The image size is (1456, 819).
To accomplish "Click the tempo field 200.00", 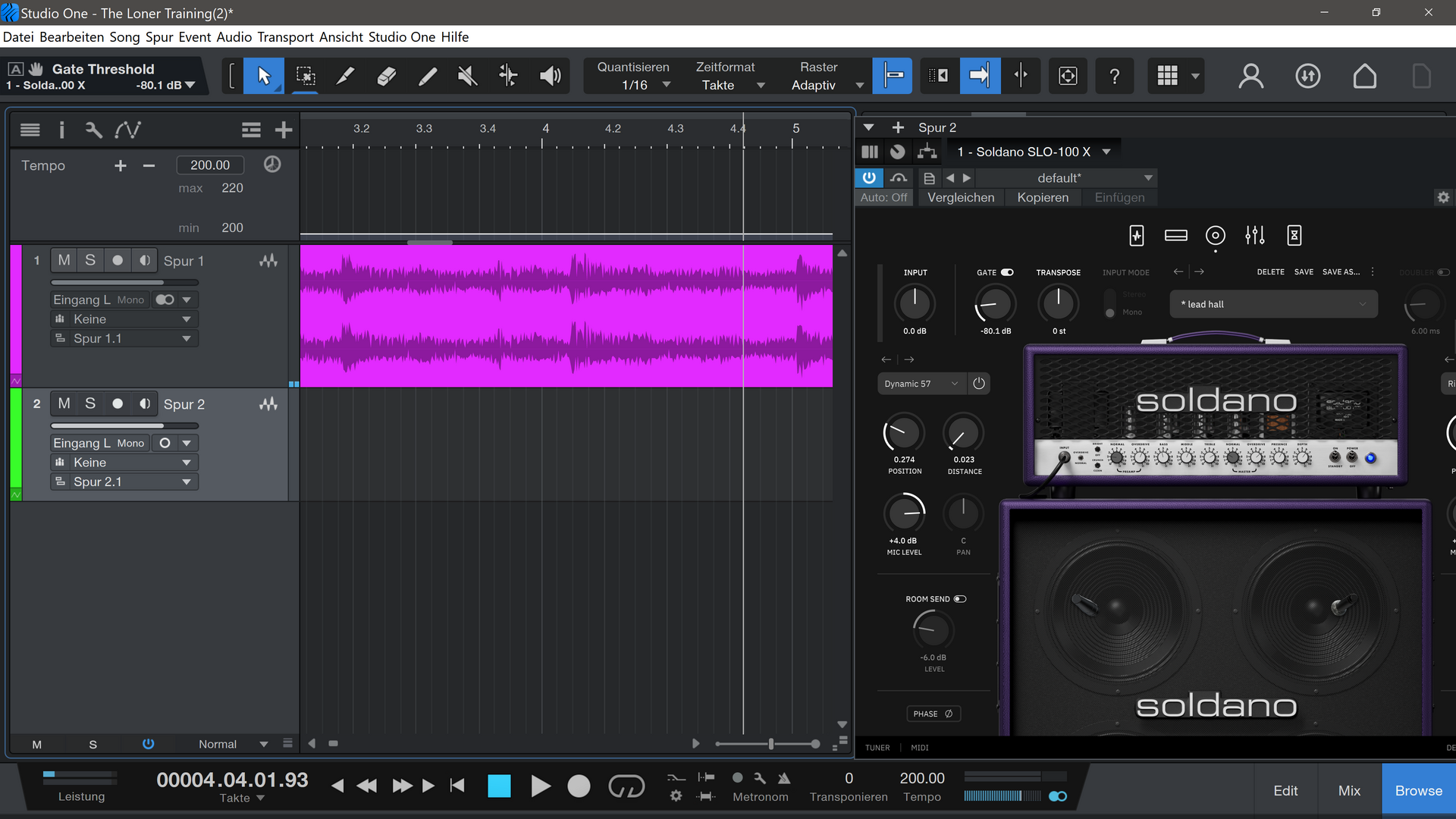I will pos(210,165).
